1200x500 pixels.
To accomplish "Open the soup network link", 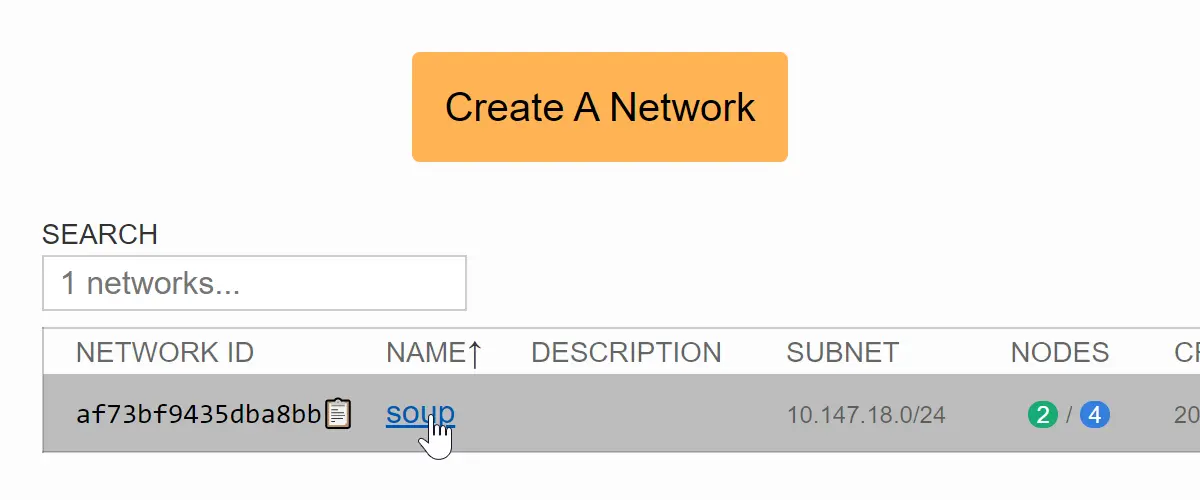I will (x=420, y=413).
